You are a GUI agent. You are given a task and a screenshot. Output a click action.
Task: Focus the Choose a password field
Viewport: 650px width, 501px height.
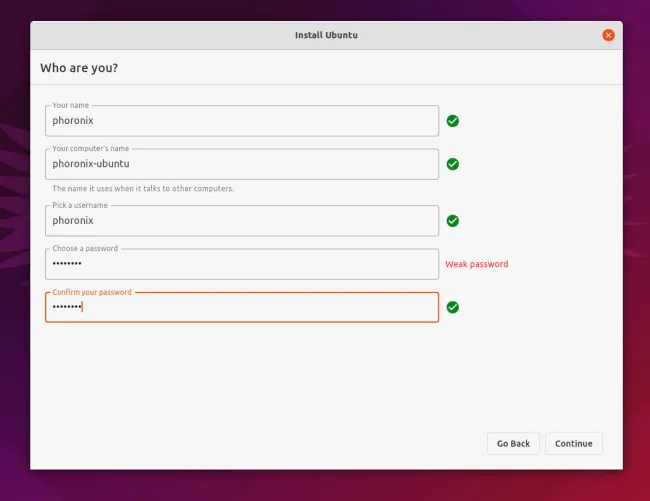point(242,264)
